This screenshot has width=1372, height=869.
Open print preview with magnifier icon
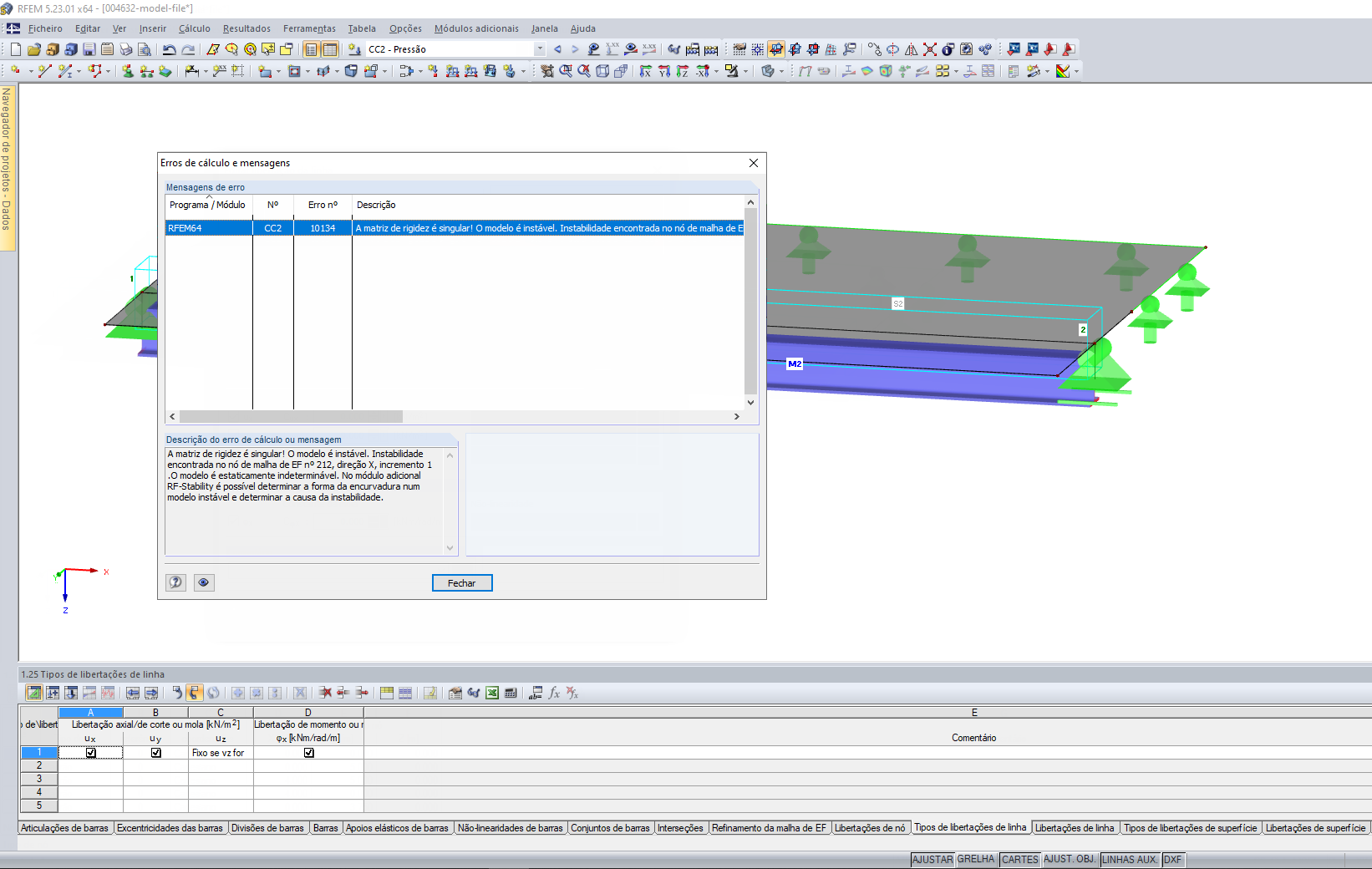(144, 49)
